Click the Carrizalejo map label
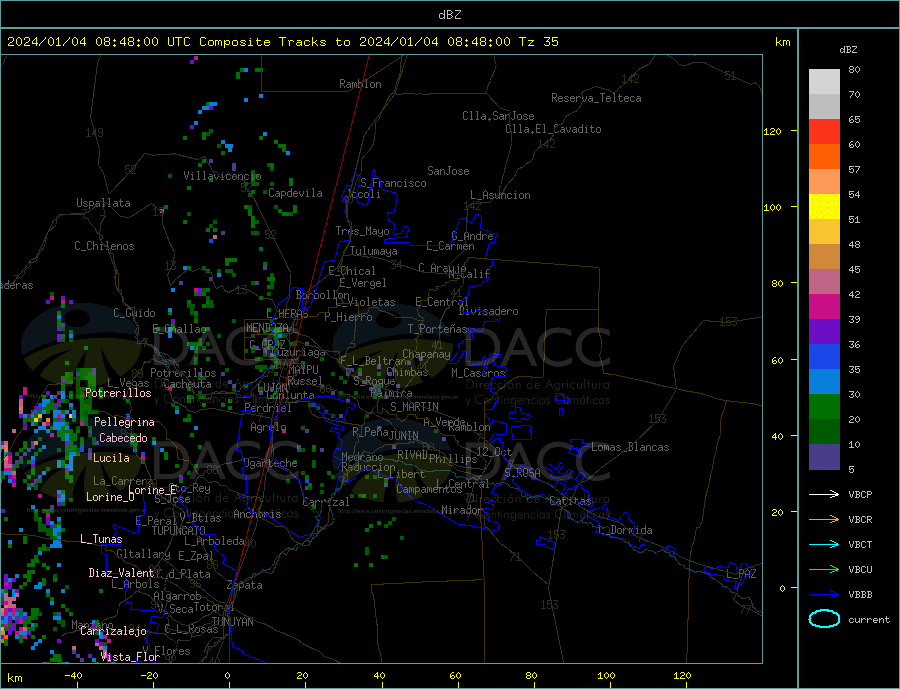 click(x=113, y=632)
